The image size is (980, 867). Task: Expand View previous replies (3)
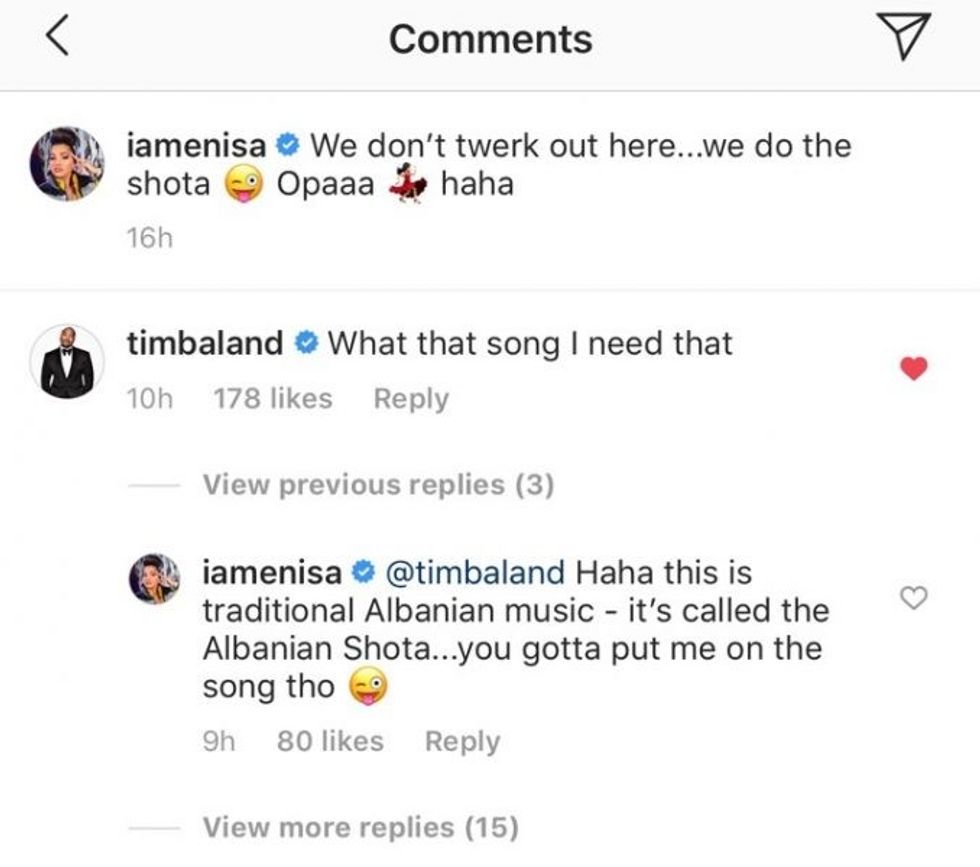378,485
